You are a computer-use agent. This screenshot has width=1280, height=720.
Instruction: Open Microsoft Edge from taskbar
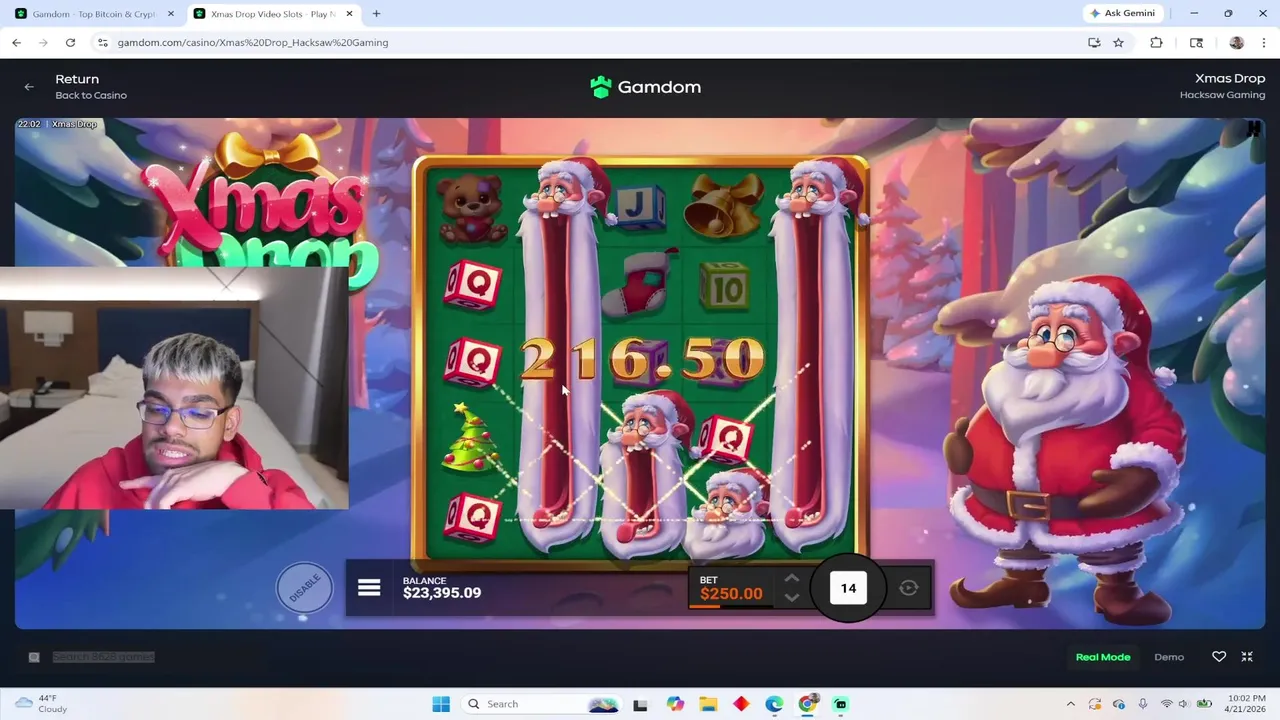774,704
